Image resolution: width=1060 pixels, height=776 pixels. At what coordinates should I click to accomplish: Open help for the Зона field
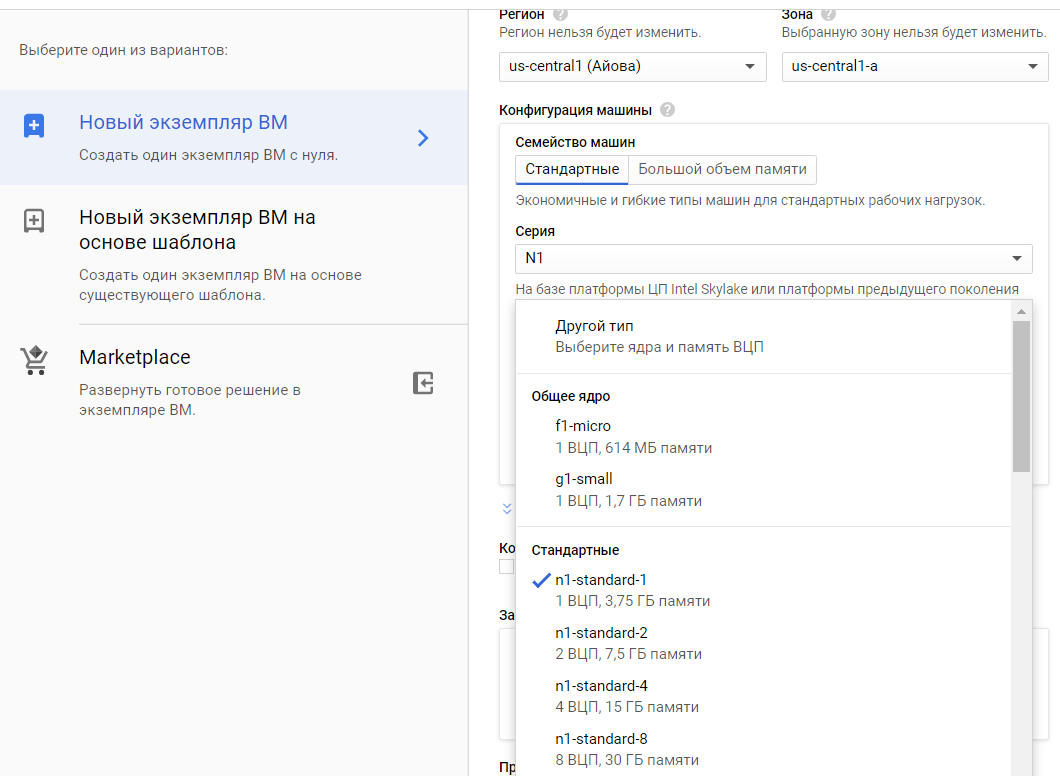pyautogui.click(x=828, y=14)
